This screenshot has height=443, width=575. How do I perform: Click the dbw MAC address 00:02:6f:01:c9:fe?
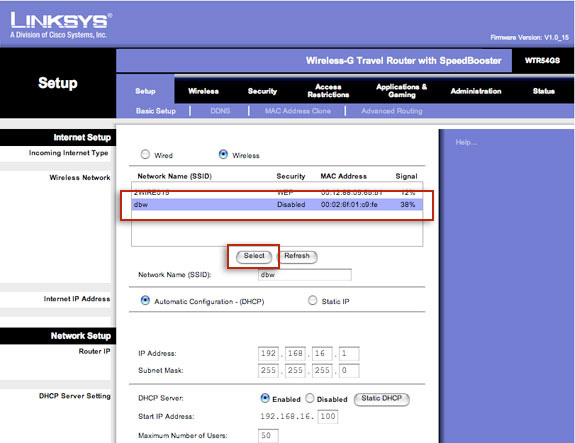tap(349, 205)
